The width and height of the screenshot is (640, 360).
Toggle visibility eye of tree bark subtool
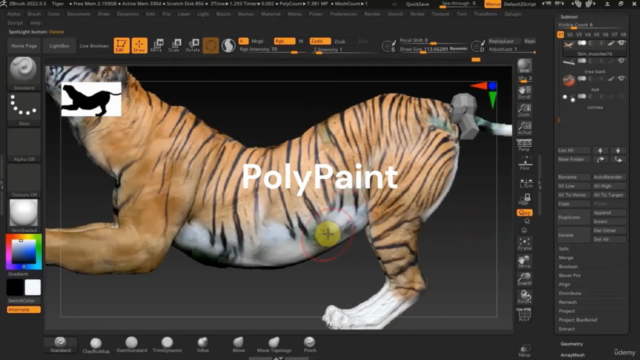tap(621, 61)
